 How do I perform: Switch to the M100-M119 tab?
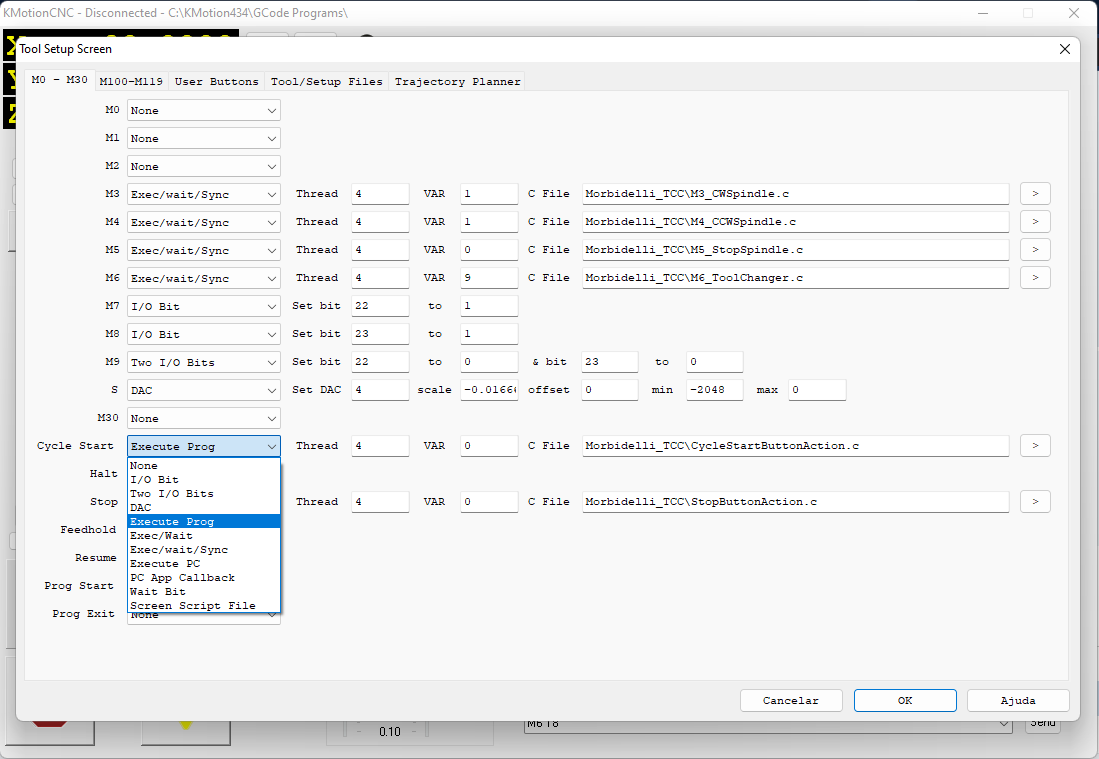(133, 82)
